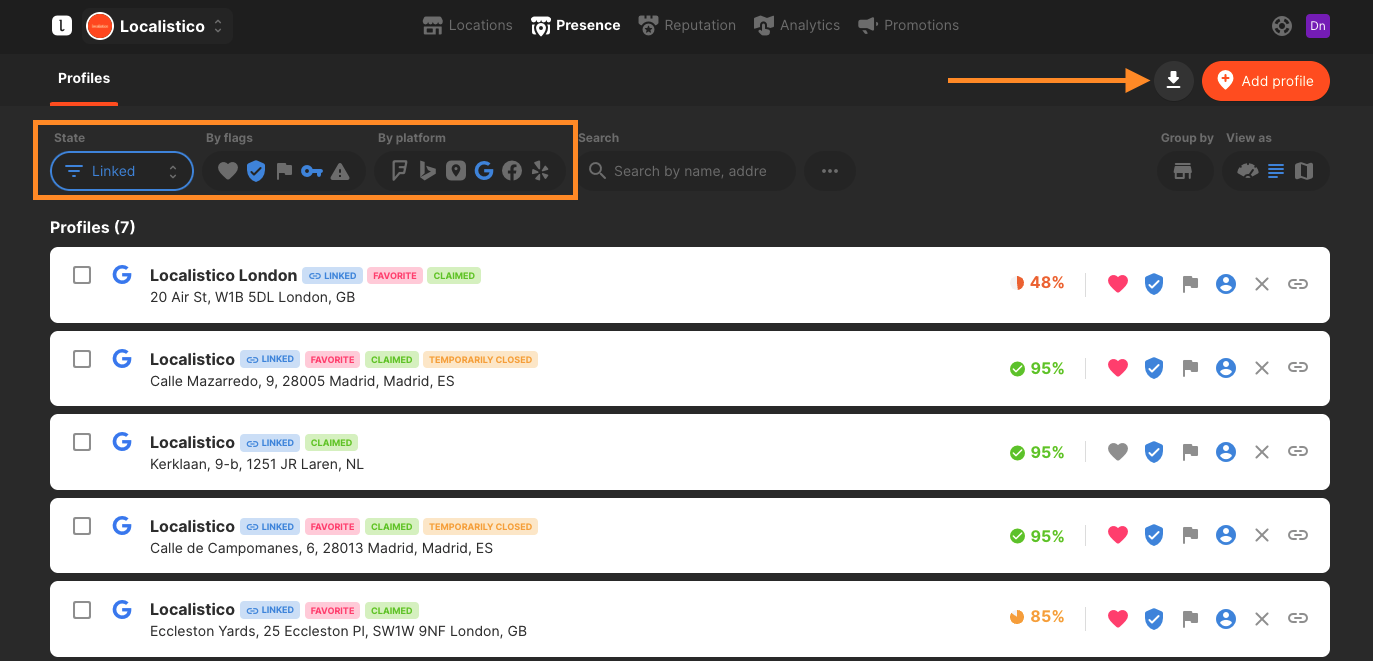1373x661 pixels.
Task: Open the Dn user avatar
Action: coord(1318,26)
